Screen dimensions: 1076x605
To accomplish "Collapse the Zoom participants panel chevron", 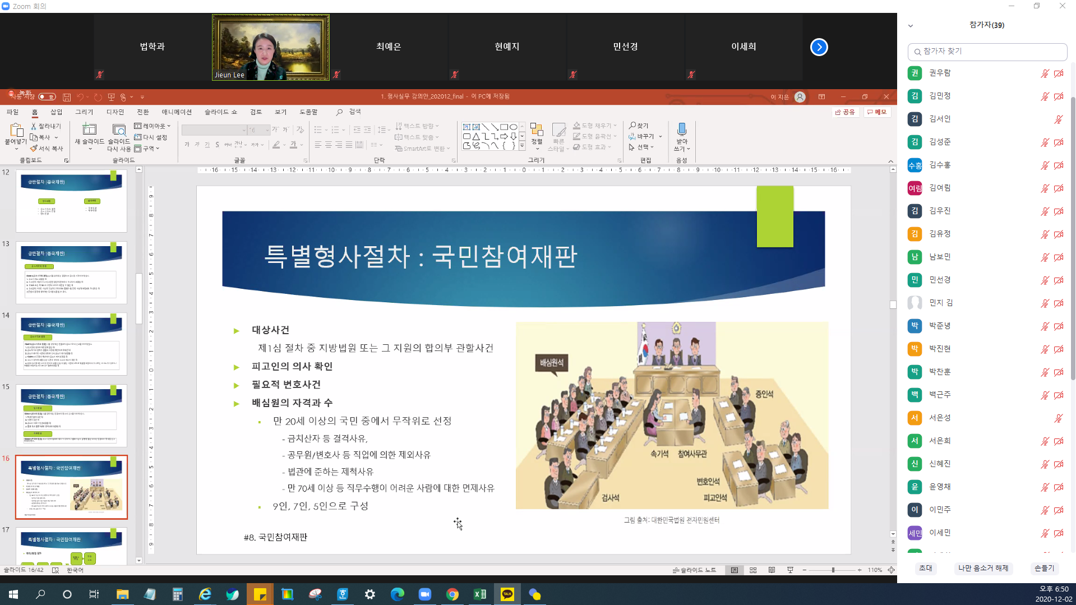I will pyautogui.click(x=911, y=25).
